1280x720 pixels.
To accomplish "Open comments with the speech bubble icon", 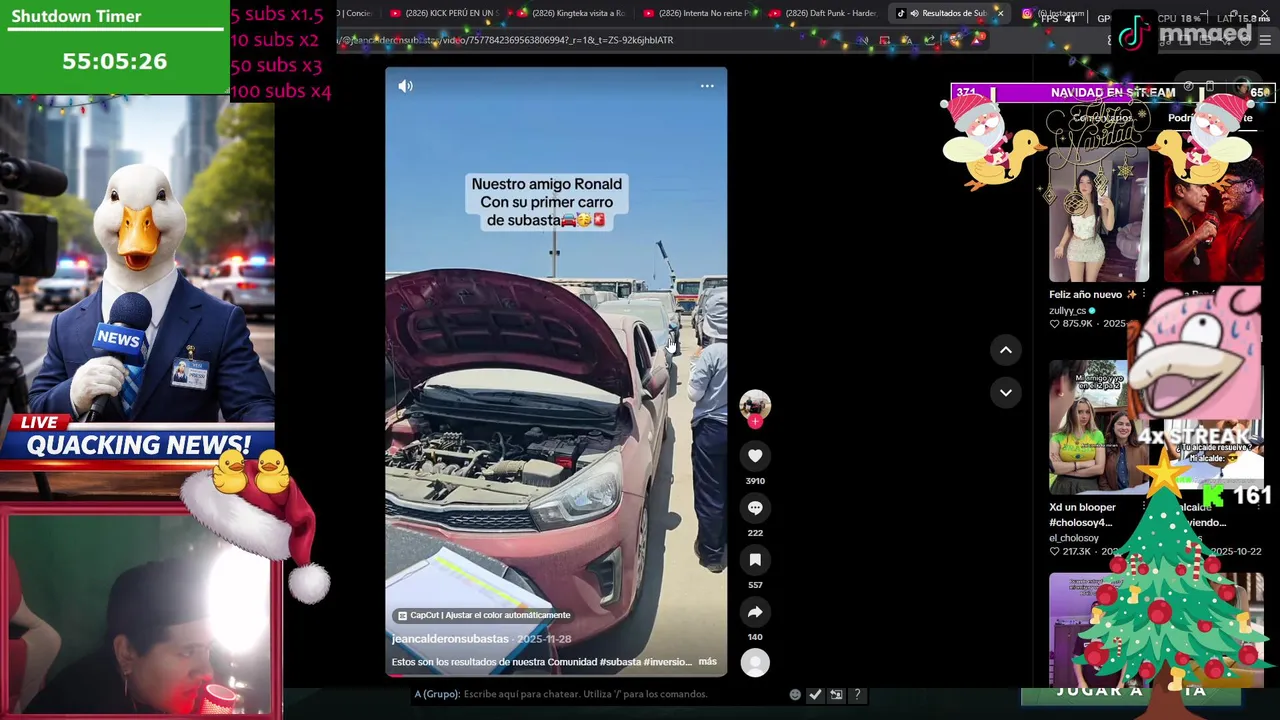I will point(755,508).
